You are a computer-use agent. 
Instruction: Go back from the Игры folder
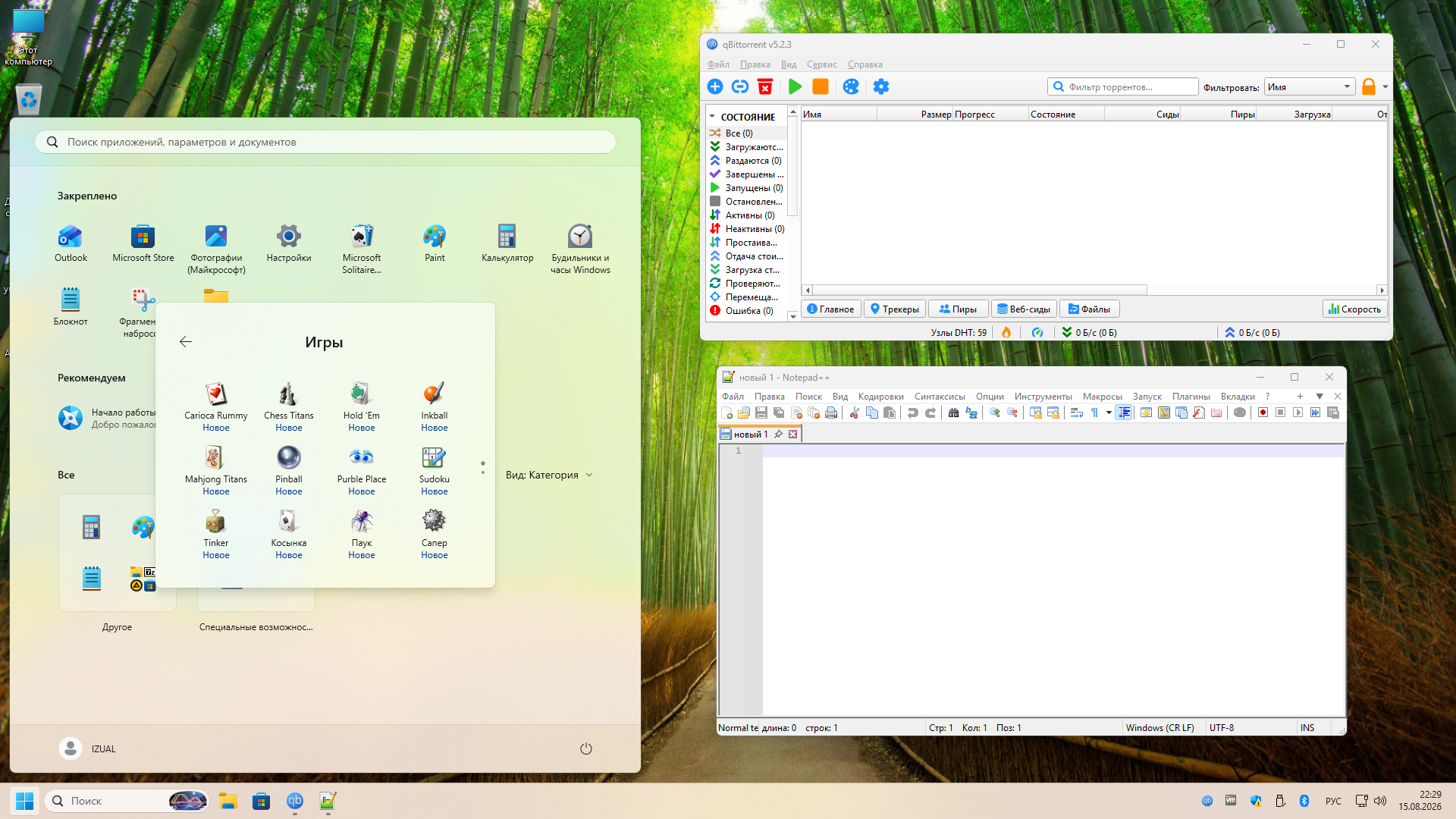point(186,342)
